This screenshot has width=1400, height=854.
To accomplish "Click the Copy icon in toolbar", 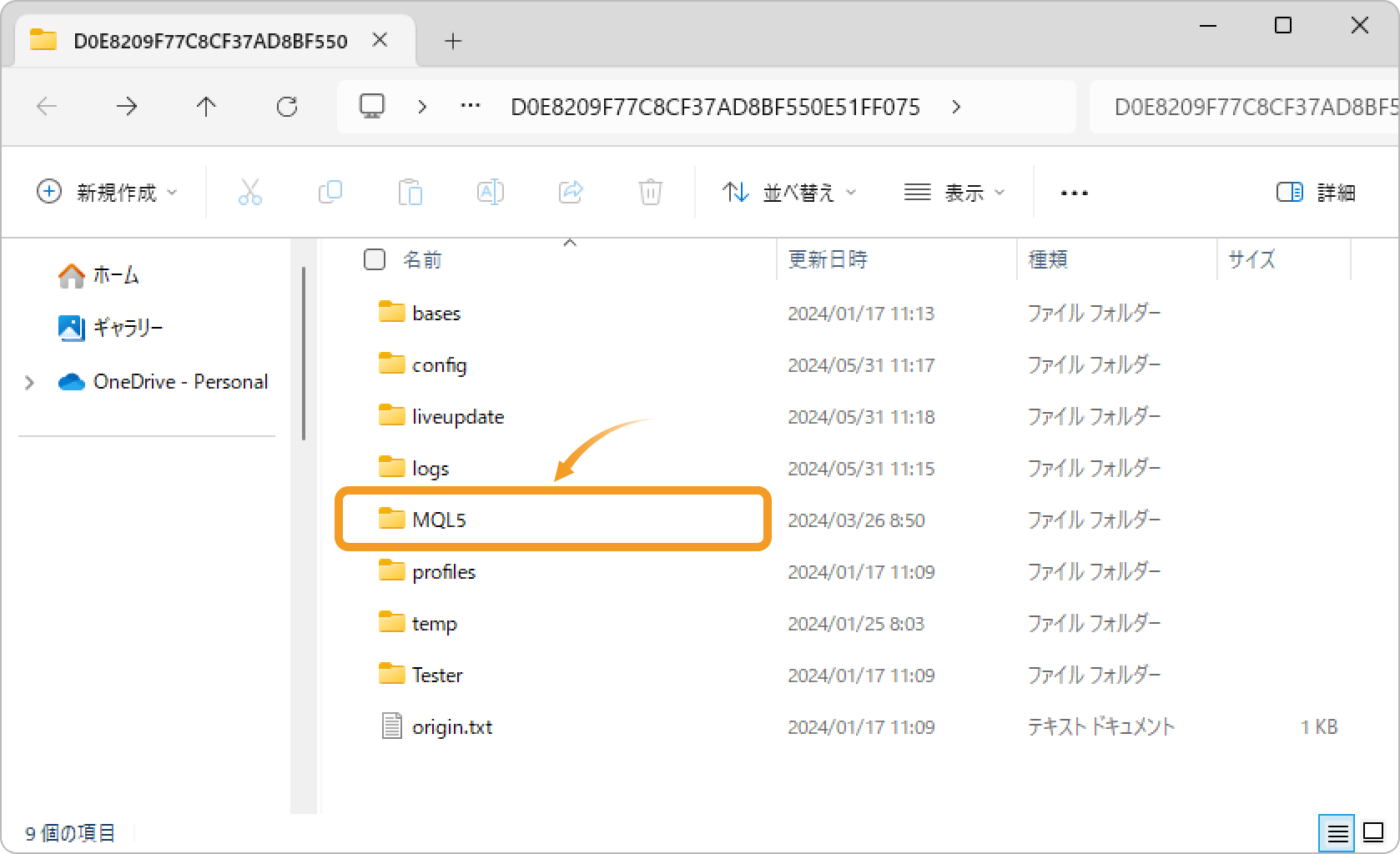I will 330,193.
